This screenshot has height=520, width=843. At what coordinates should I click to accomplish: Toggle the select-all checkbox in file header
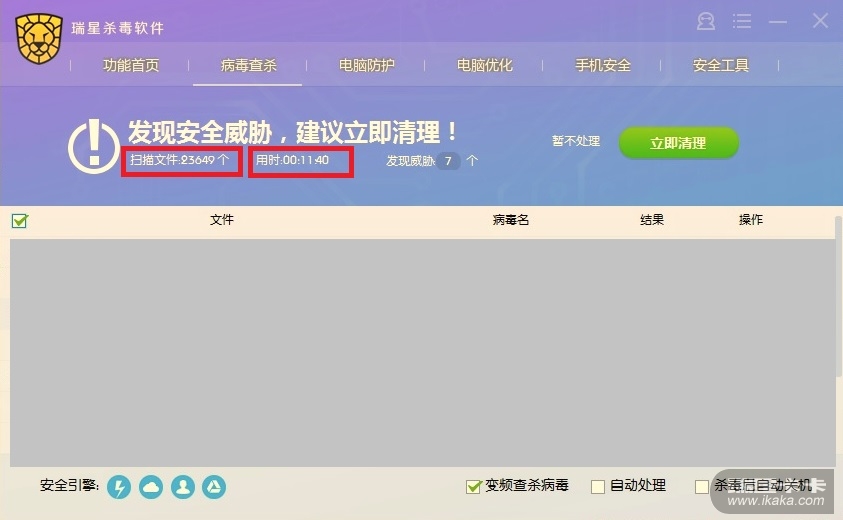pyautogui.click(x=20, y=220)
